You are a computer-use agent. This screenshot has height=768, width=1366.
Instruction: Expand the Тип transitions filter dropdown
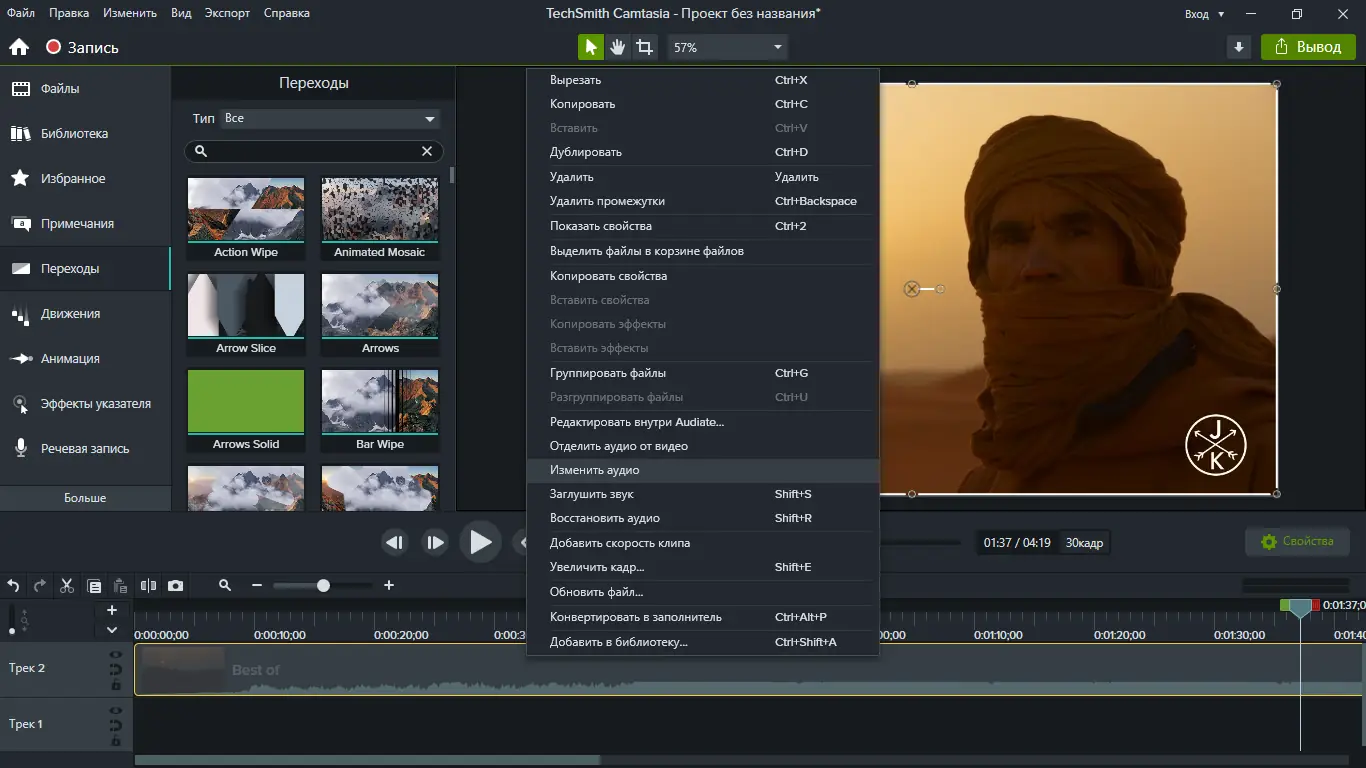(330, 118)
